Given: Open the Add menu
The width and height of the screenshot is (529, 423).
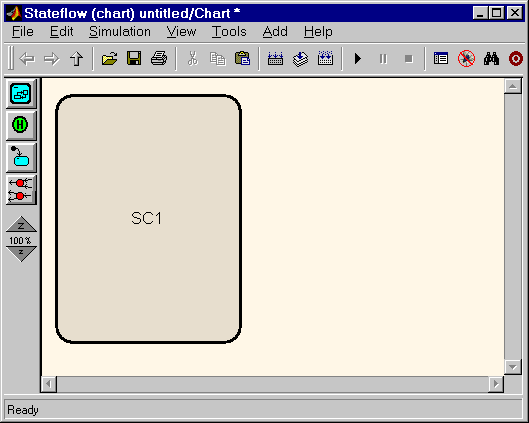Looking at the screenshot, I should pos(275,32).
